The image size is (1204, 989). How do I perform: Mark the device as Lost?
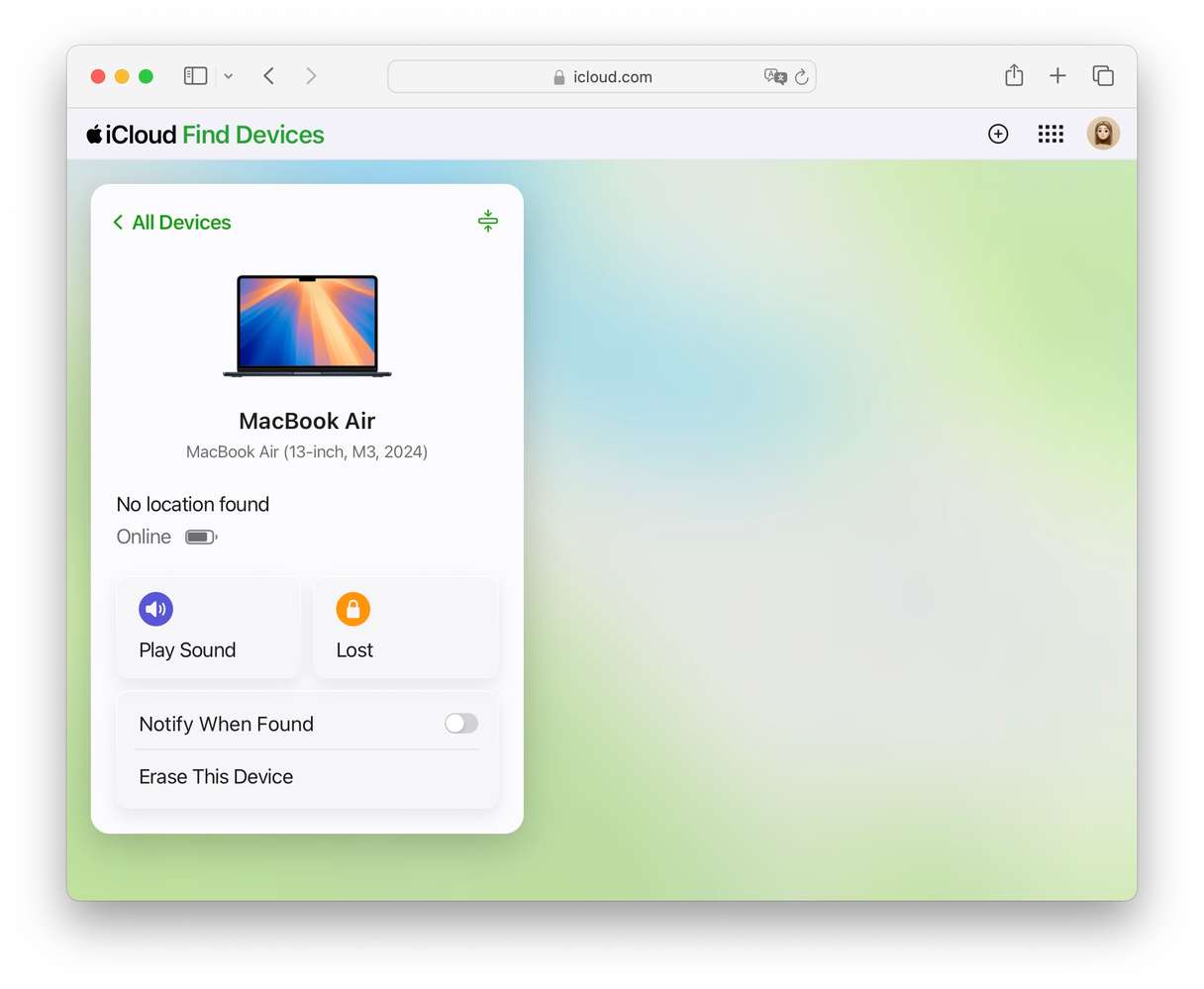[x=406, y=628]
